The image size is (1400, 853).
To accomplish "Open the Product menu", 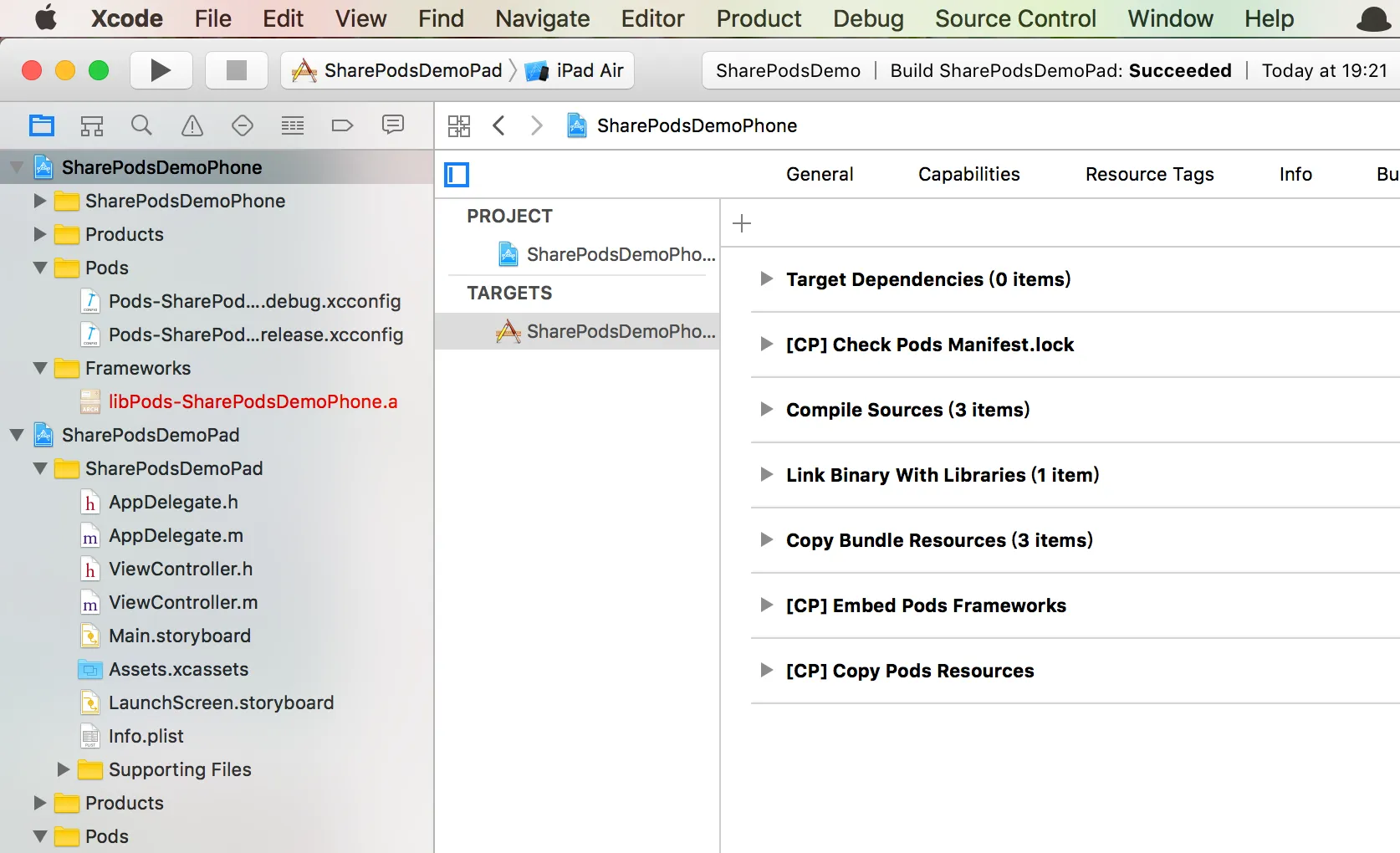I will (x=759, y=18).
